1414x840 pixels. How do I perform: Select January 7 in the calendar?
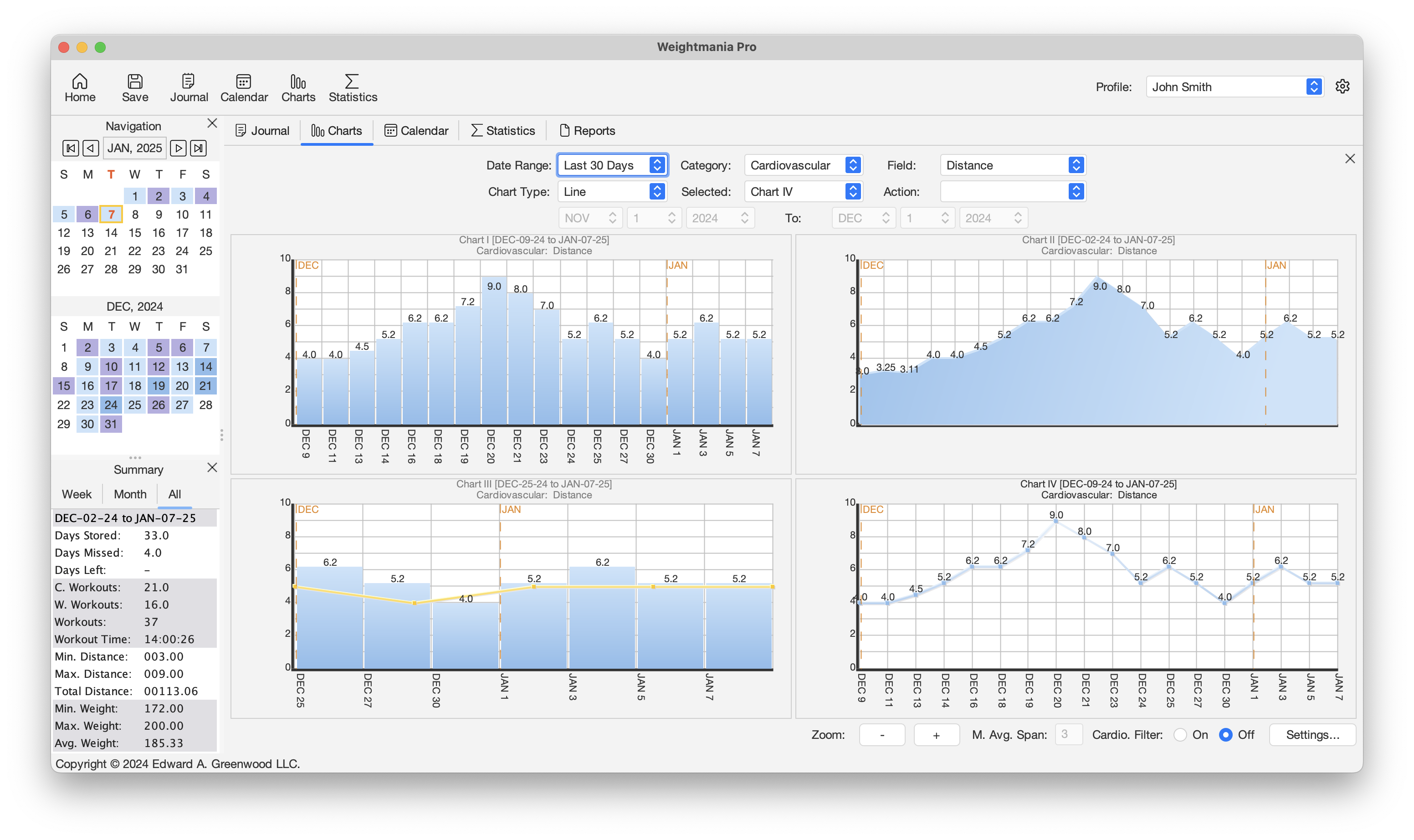point(111,215)
